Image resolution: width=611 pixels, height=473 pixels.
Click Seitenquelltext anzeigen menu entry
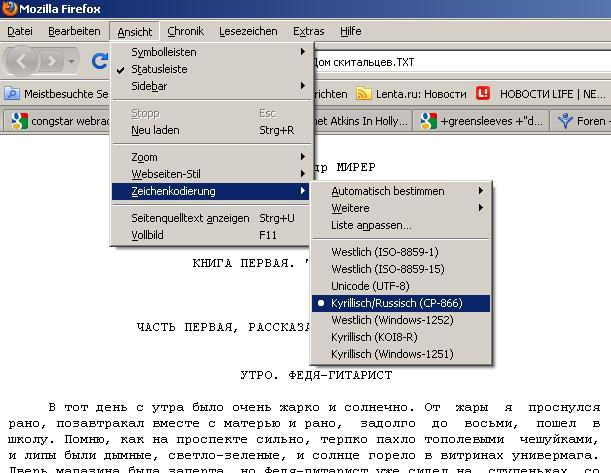coord(190,218)
